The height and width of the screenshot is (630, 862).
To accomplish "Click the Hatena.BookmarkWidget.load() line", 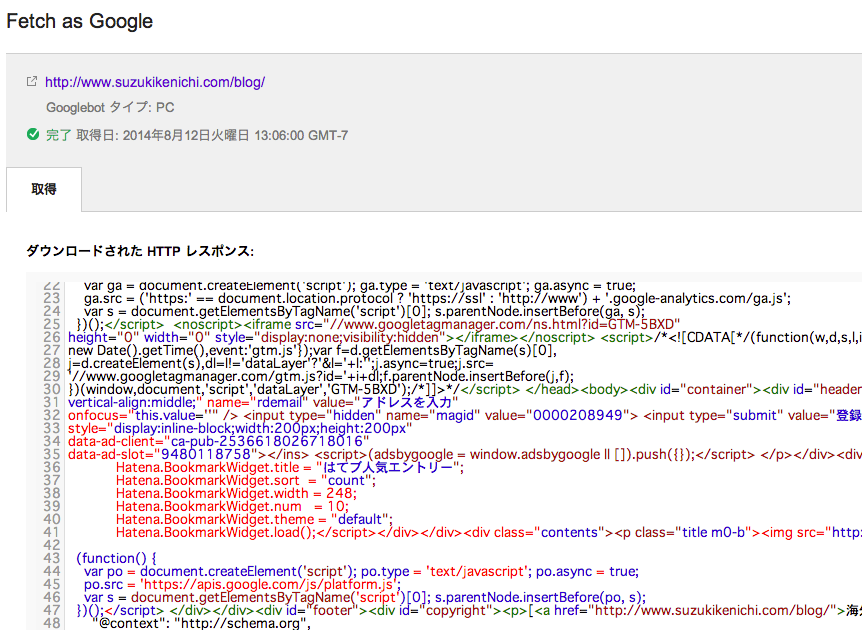I will tap(489, 533).
